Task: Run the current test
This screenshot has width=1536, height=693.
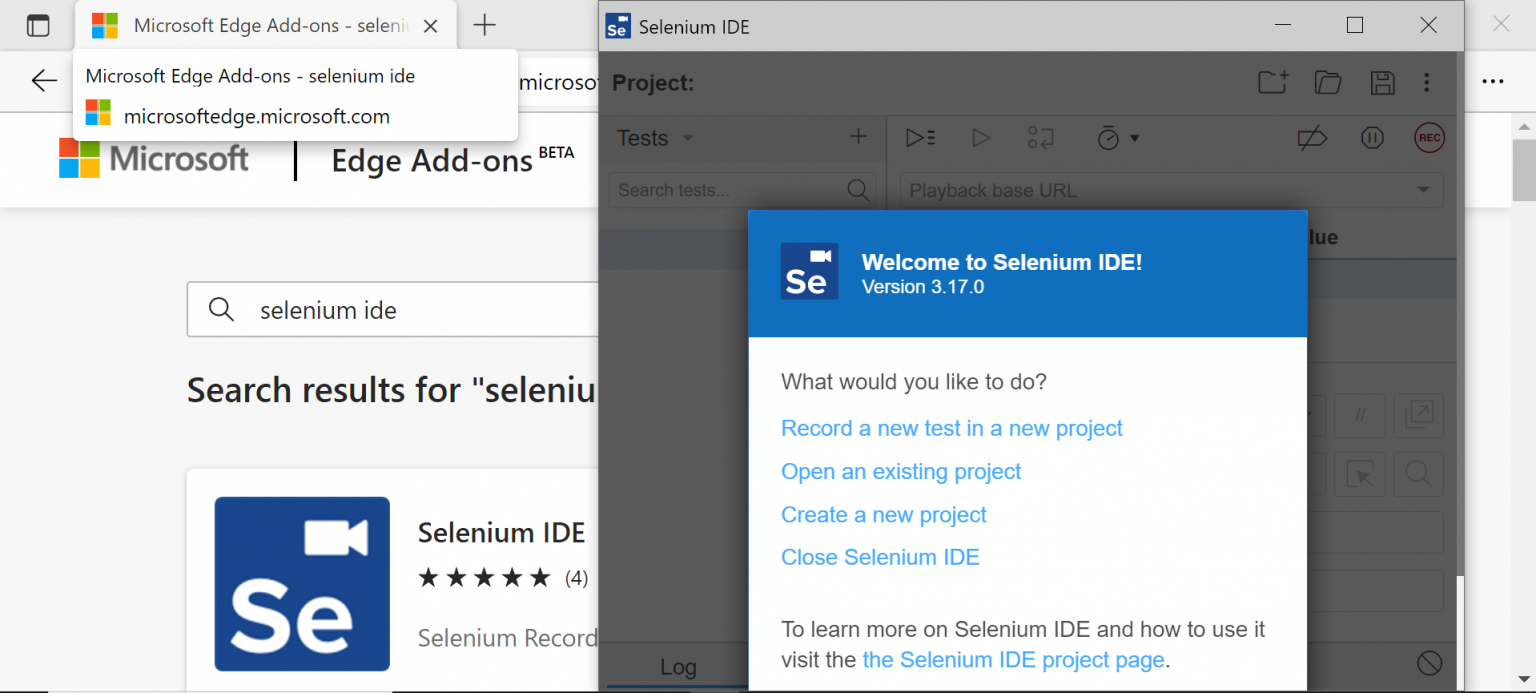Action: pyautogui.click(x=981, y=138)
